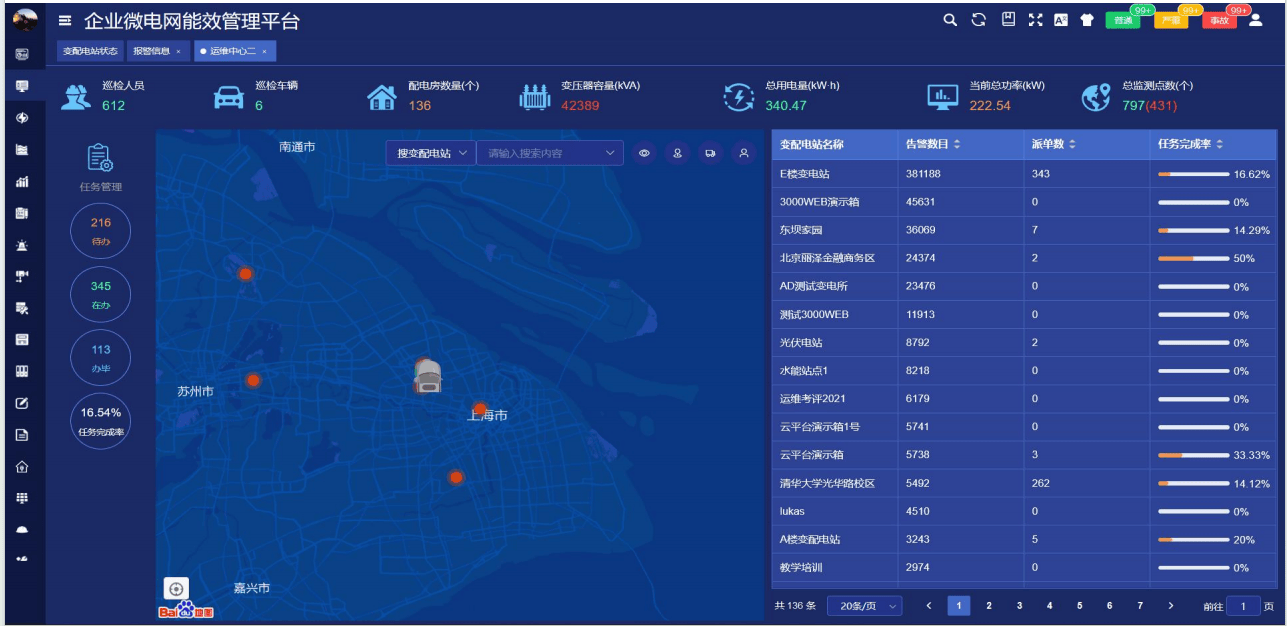Toggle fullscreen with the expand icon
The width and height of the screenshot is (1287, 626).
click(x=1035, y=19)
